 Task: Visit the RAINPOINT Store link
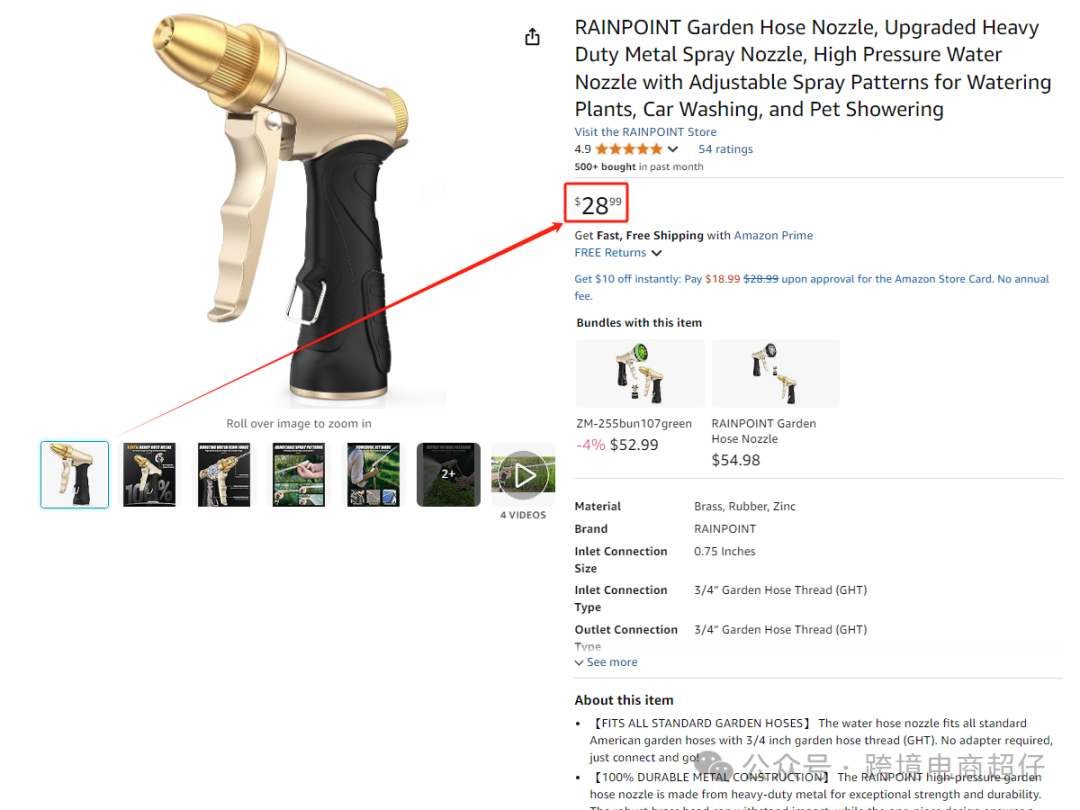click(645, 132)
